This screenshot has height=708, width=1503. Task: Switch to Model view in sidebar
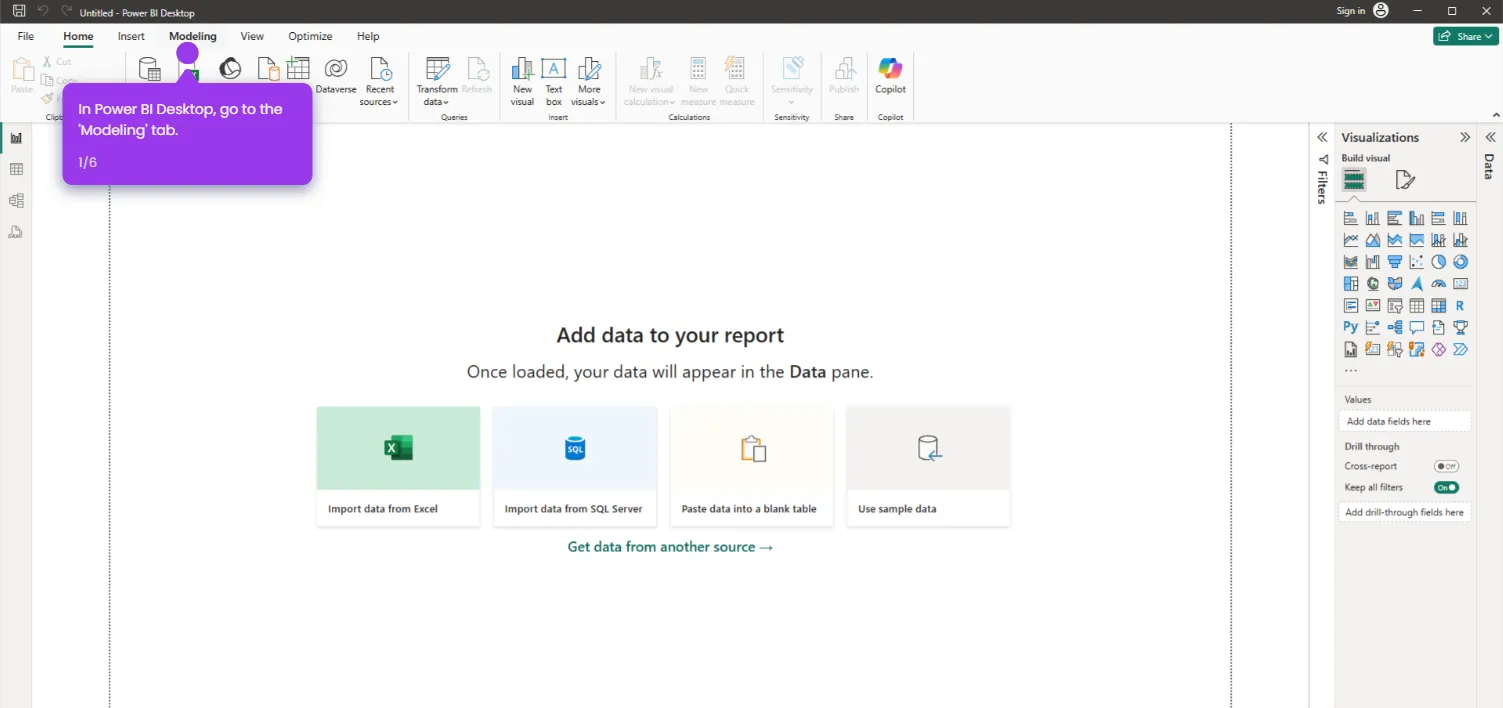16,200
